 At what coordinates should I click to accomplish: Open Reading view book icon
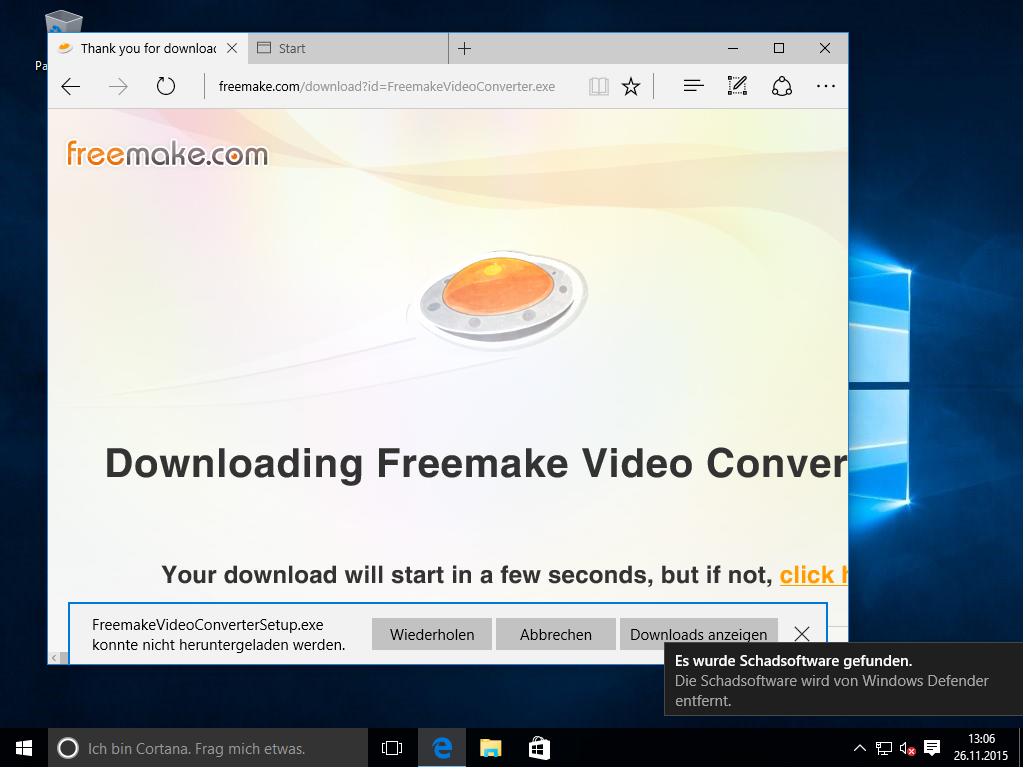[x=598, y=86]
